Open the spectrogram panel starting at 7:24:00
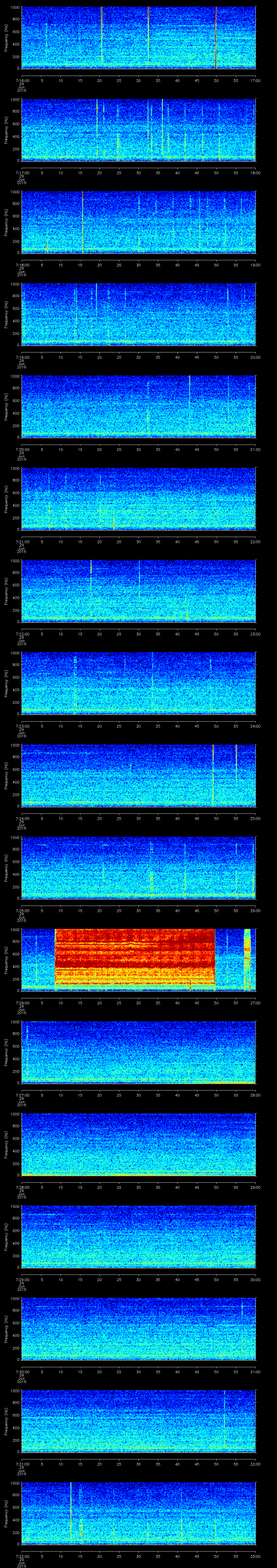The height and width of the screenshot is (1568, 277). [x=139, y=775]
